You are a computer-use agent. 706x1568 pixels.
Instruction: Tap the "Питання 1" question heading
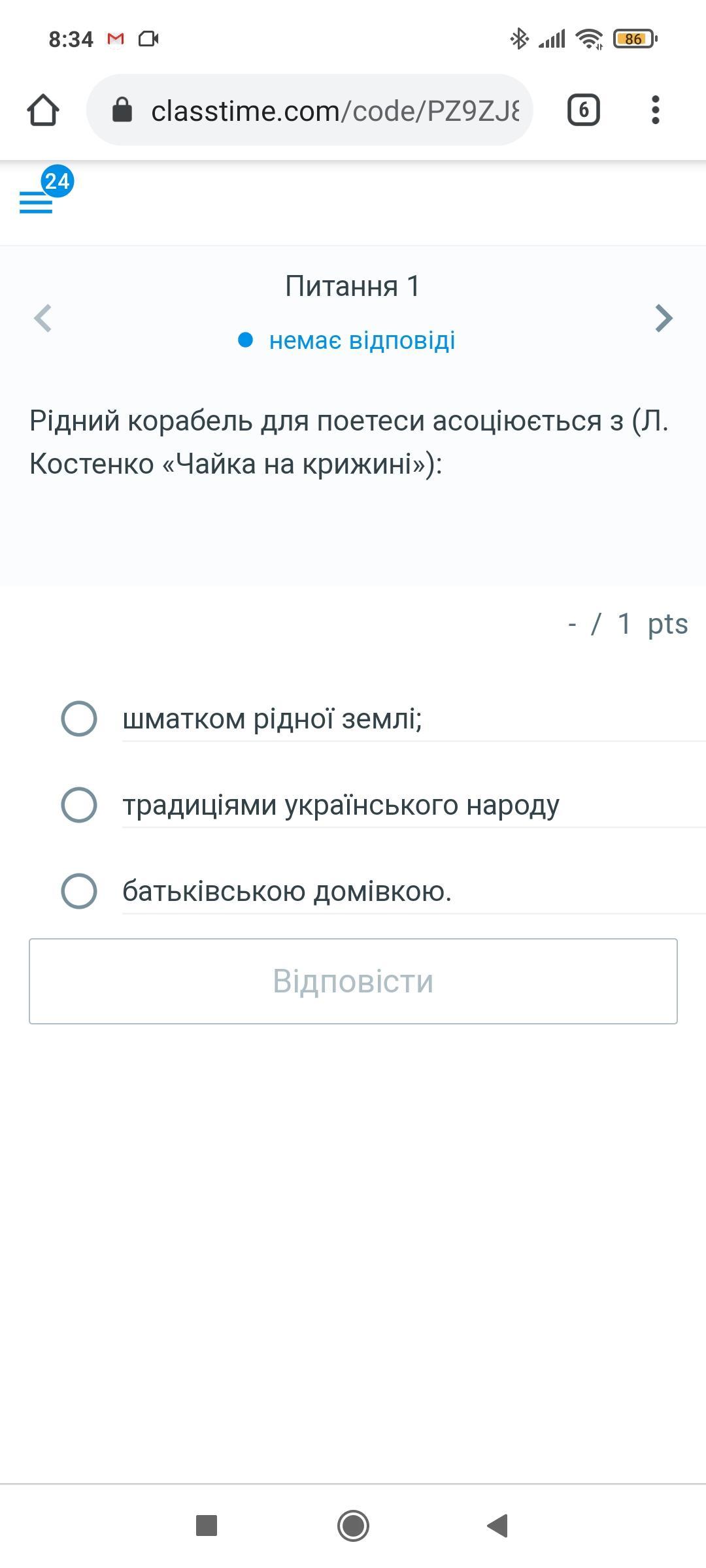point(352,286)
